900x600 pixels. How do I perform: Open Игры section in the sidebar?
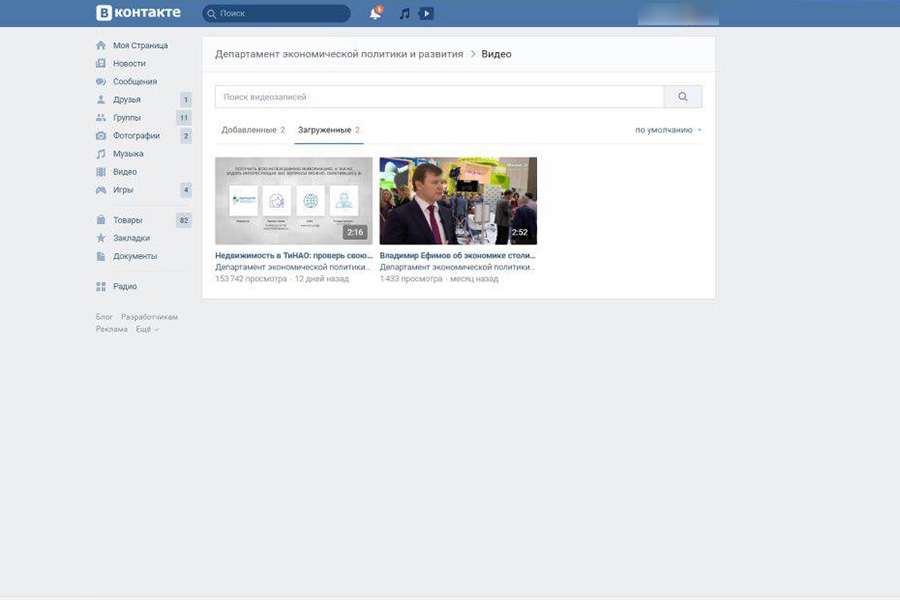click(x=123, y=190)
